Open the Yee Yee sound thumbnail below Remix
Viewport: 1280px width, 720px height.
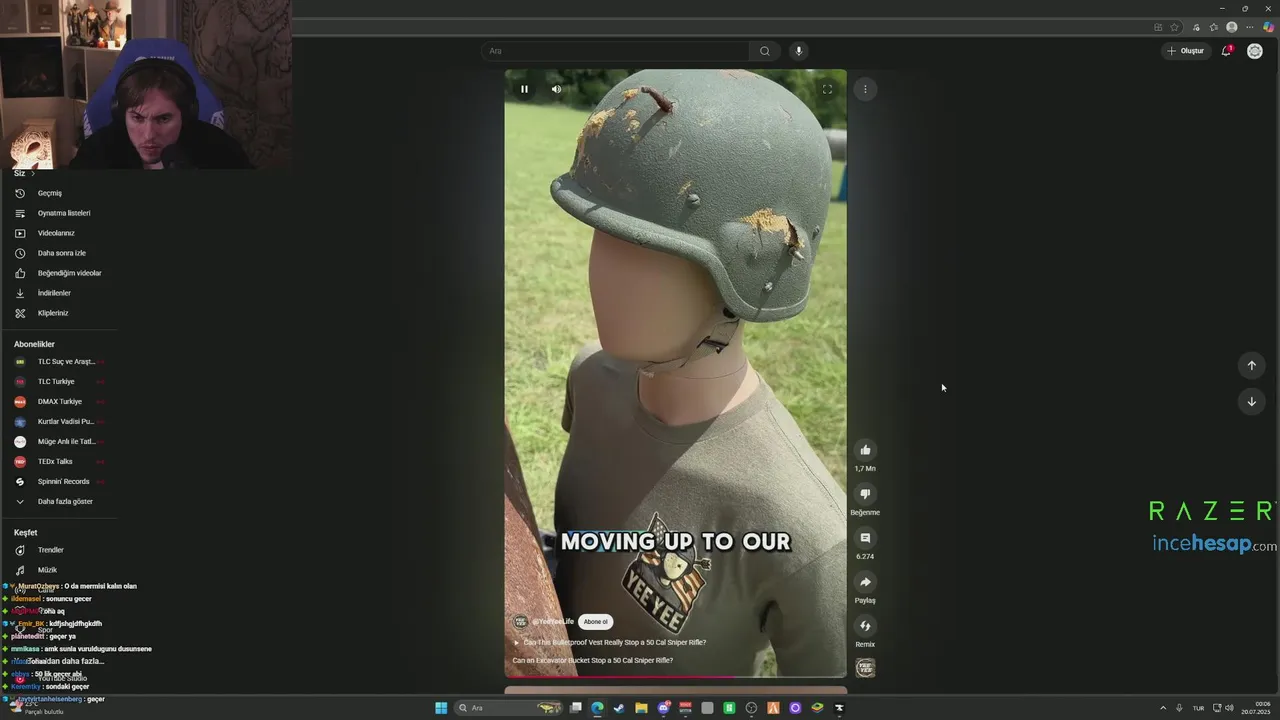[865, 668]
